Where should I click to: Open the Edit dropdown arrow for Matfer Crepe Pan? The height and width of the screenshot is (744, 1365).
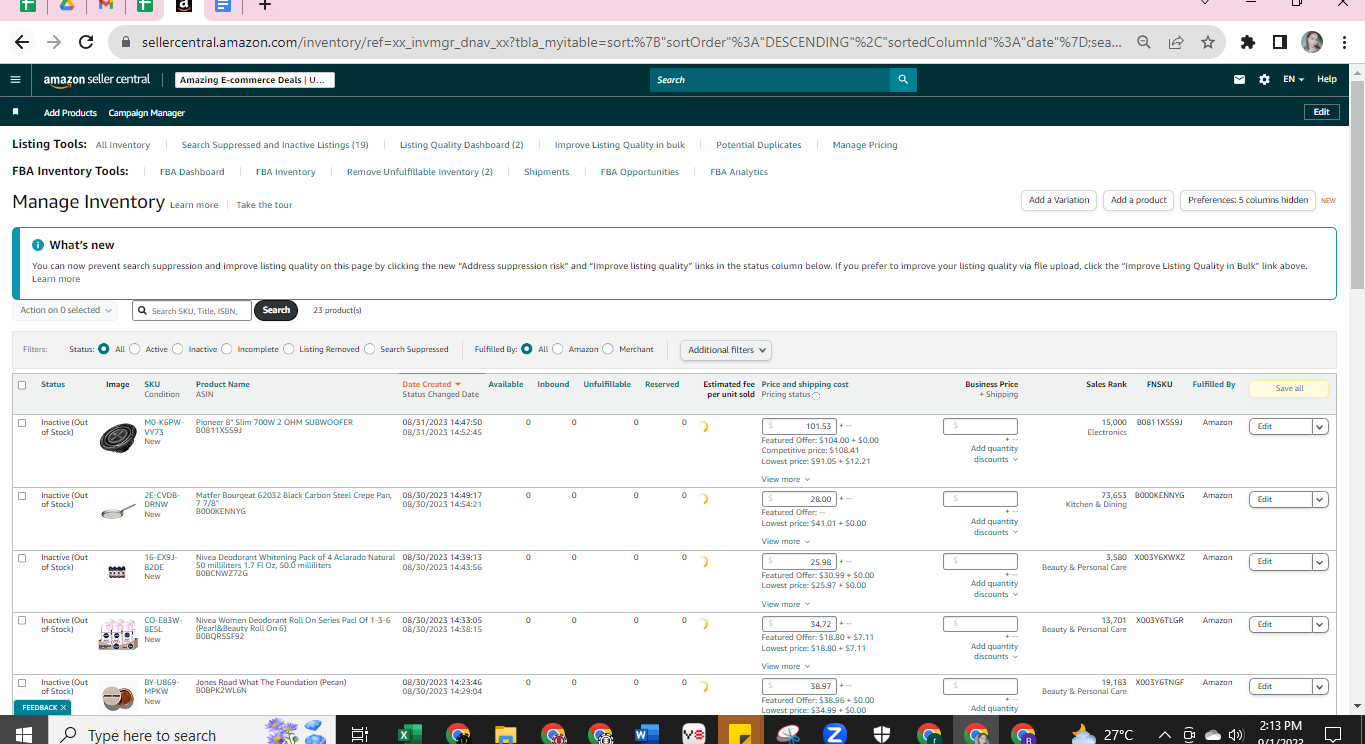[x=1320, y=499]
